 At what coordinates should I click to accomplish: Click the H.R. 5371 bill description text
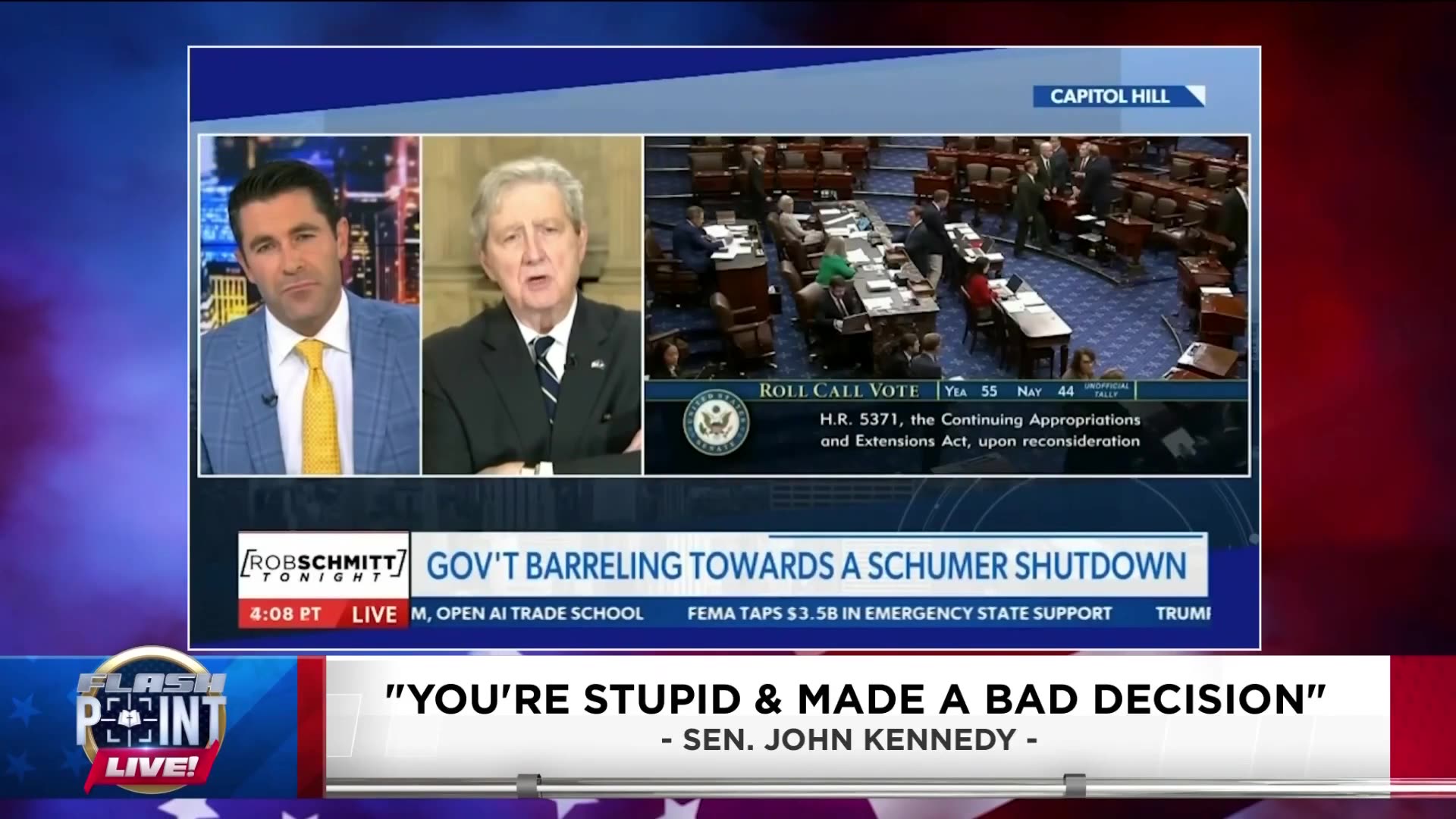[980, 430]
